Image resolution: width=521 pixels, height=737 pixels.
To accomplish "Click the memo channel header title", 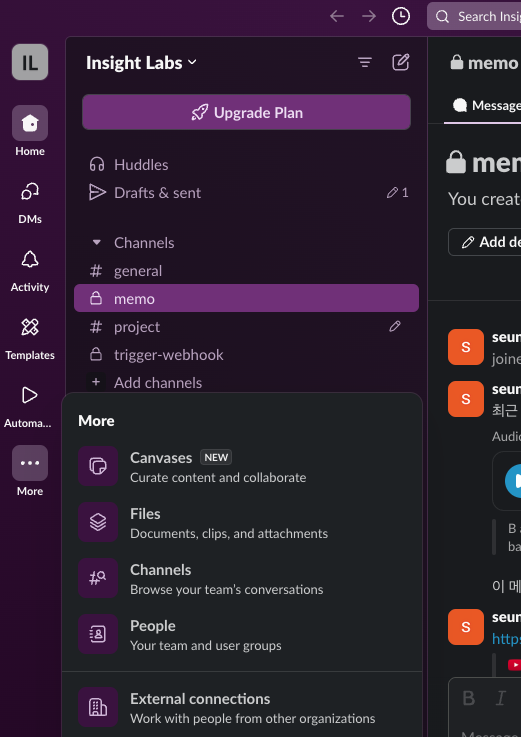I will [484, 63].
